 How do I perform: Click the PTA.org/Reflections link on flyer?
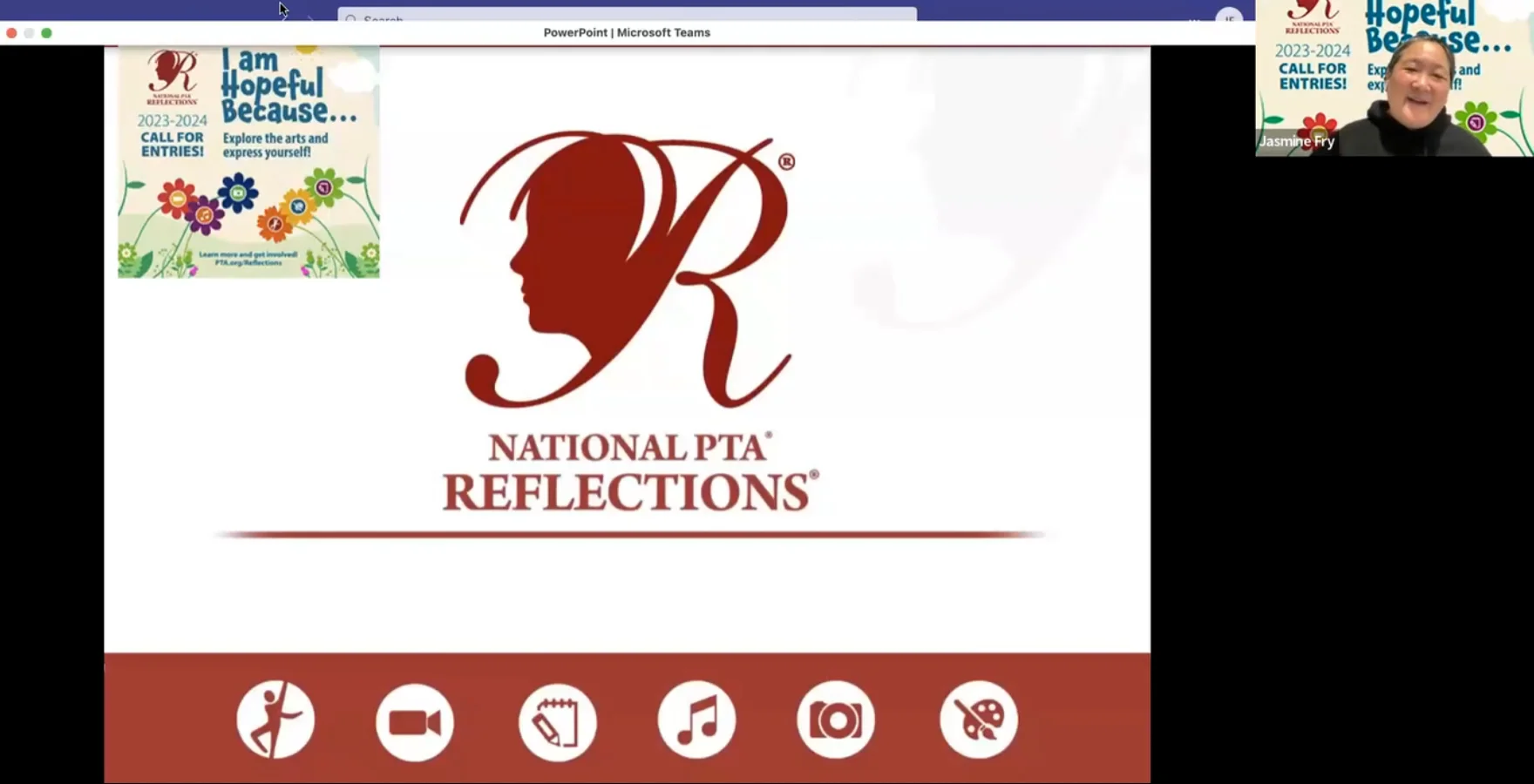[248, 261]
